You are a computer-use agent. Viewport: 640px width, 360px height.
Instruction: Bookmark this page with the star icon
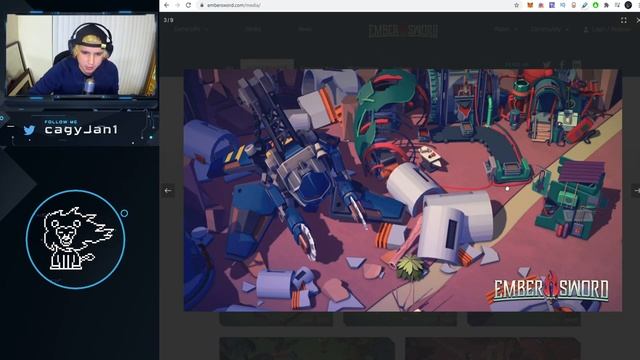click(x=517, y=5)
